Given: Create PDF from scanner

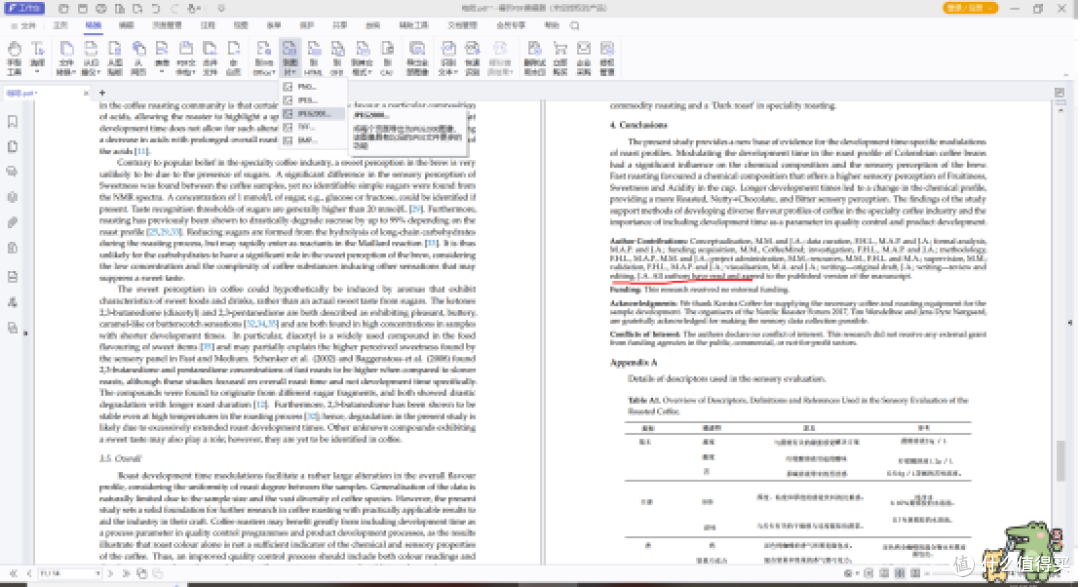Looking at the screenshot, I should coord(90,57).
